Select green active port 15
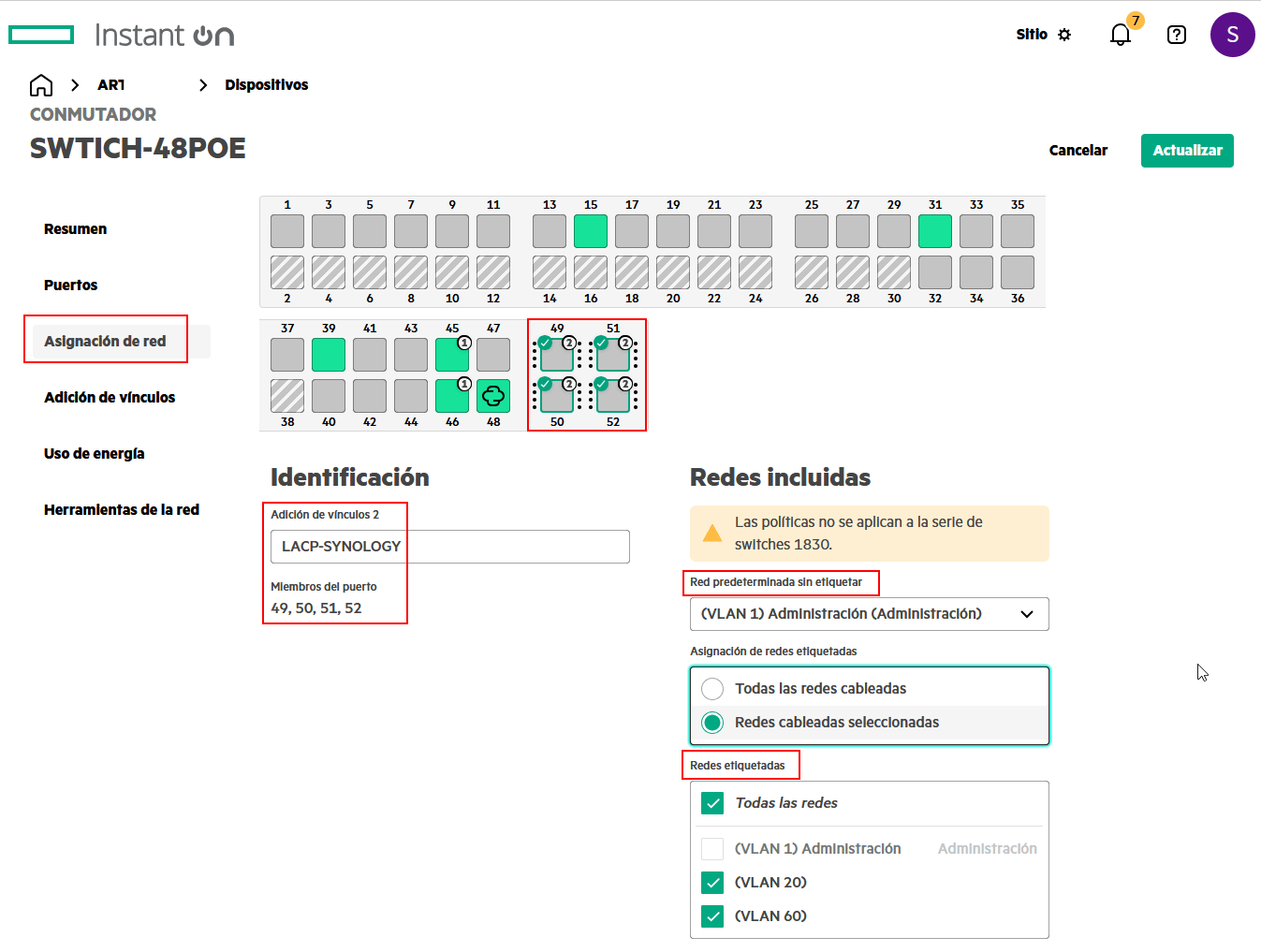The width and height of the screenshot is (1261, 952). click(x=591, y=231)
